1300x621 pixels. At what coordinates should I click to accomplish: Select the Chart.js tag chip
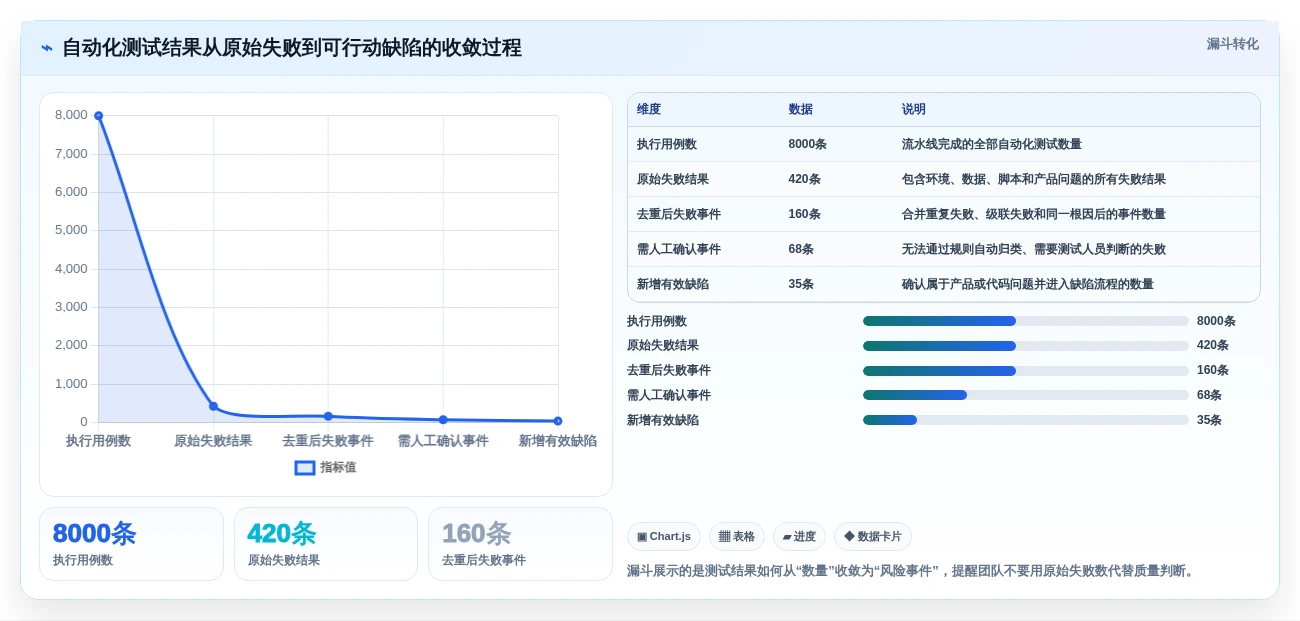[x=664, y=536]
